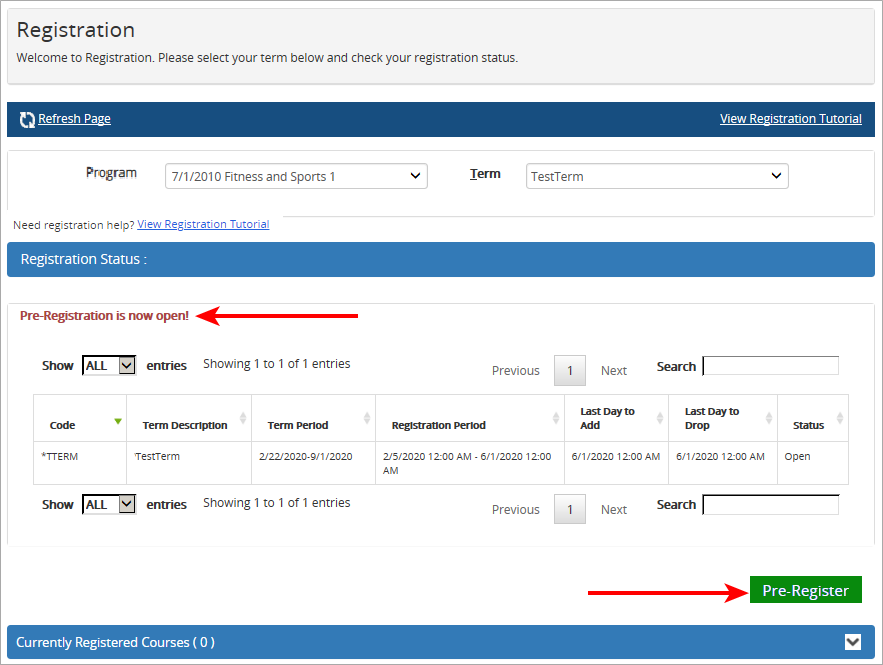Click the Pre-Register button
The height and width of the screenshot is (665, 883).
click(805, 590)
